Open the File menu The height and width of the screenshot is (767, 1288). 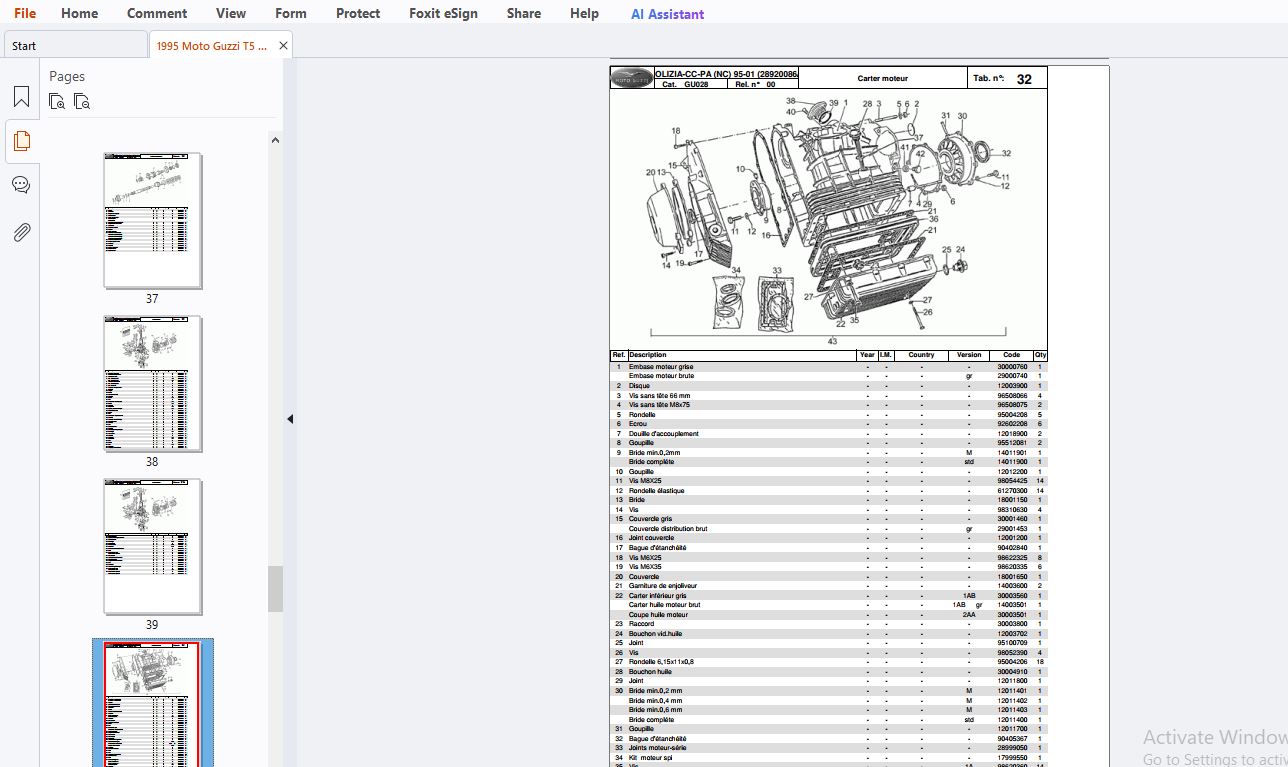(25, 13)
